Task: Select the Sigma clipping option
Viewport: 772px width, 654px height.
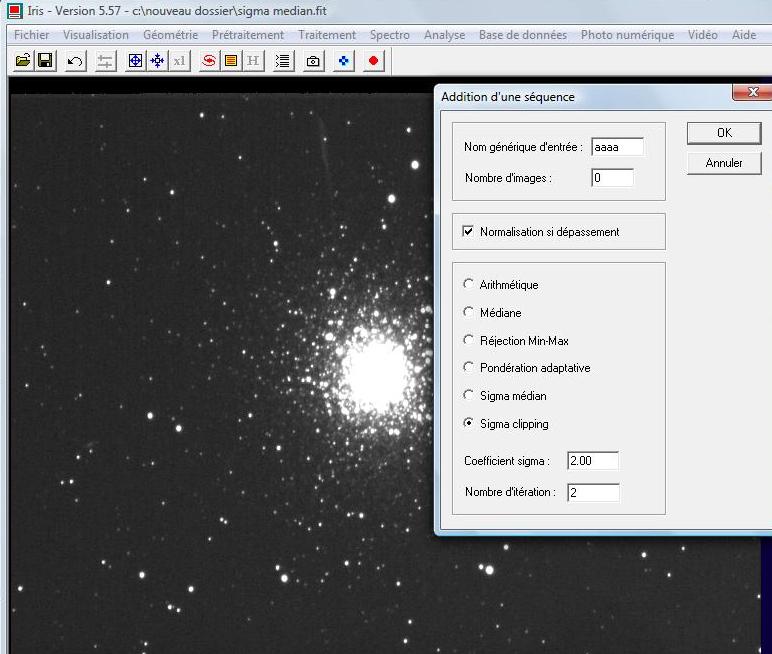Action: point(468,423)
